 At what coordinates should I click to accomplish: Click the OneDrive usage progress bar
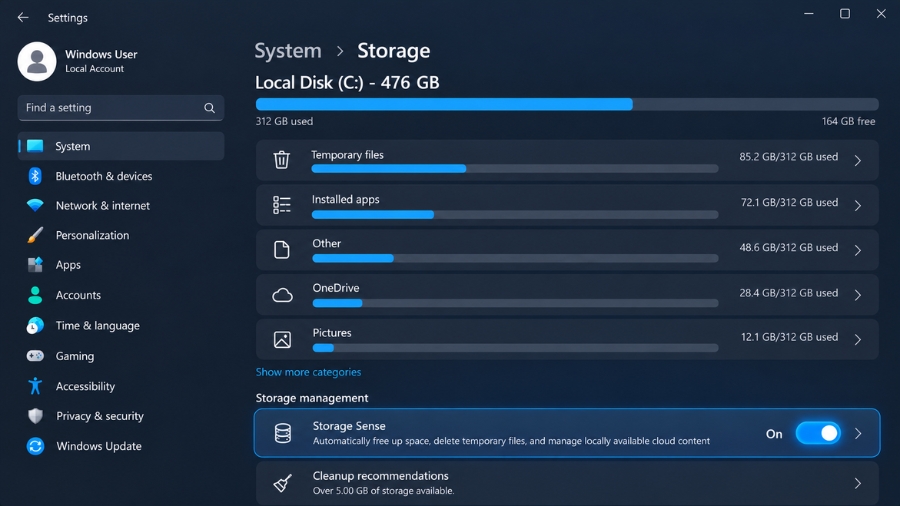tap(515, 303)
